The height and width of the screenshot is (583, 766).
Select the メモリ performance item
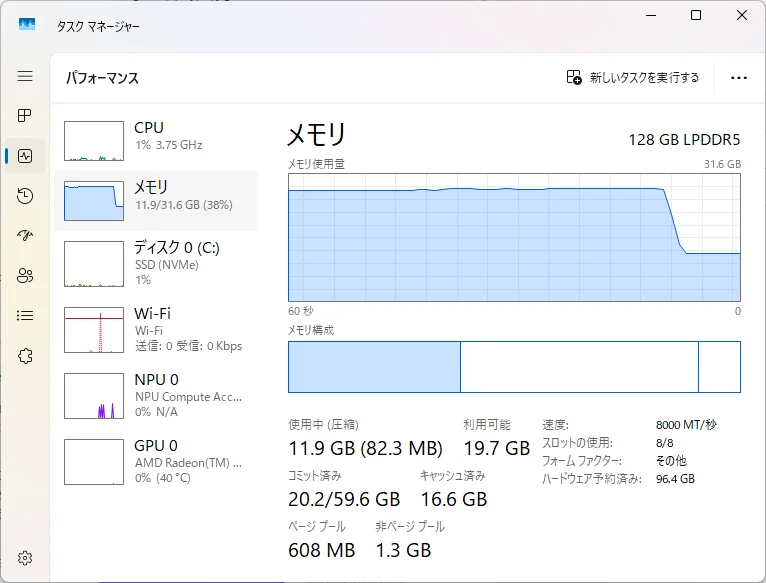[x=156, y=201]
